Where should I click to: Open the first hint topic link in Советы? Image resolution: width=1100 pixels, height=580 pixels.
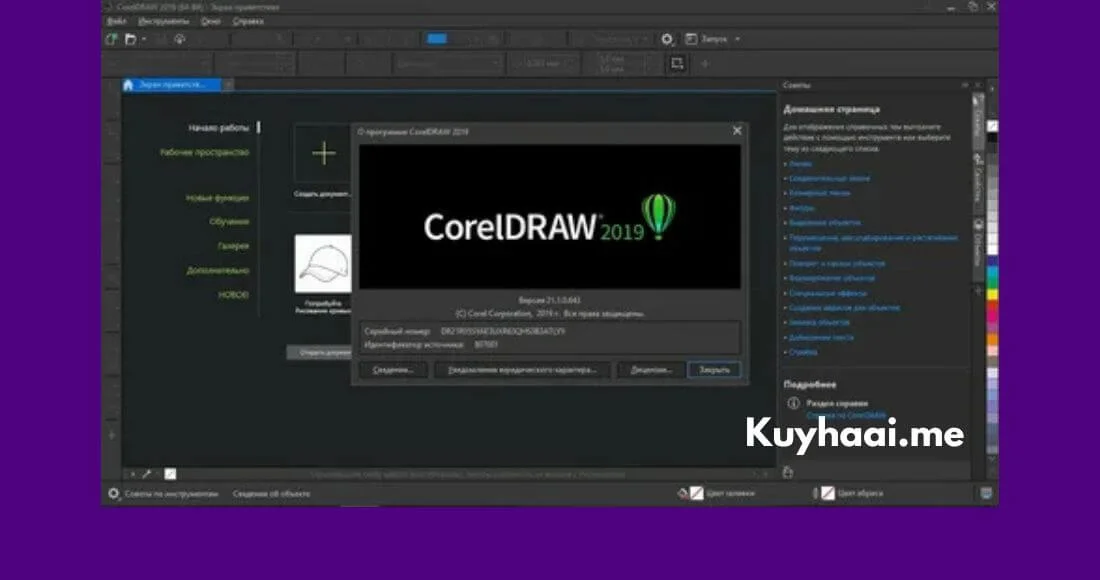tap(800, 164)
